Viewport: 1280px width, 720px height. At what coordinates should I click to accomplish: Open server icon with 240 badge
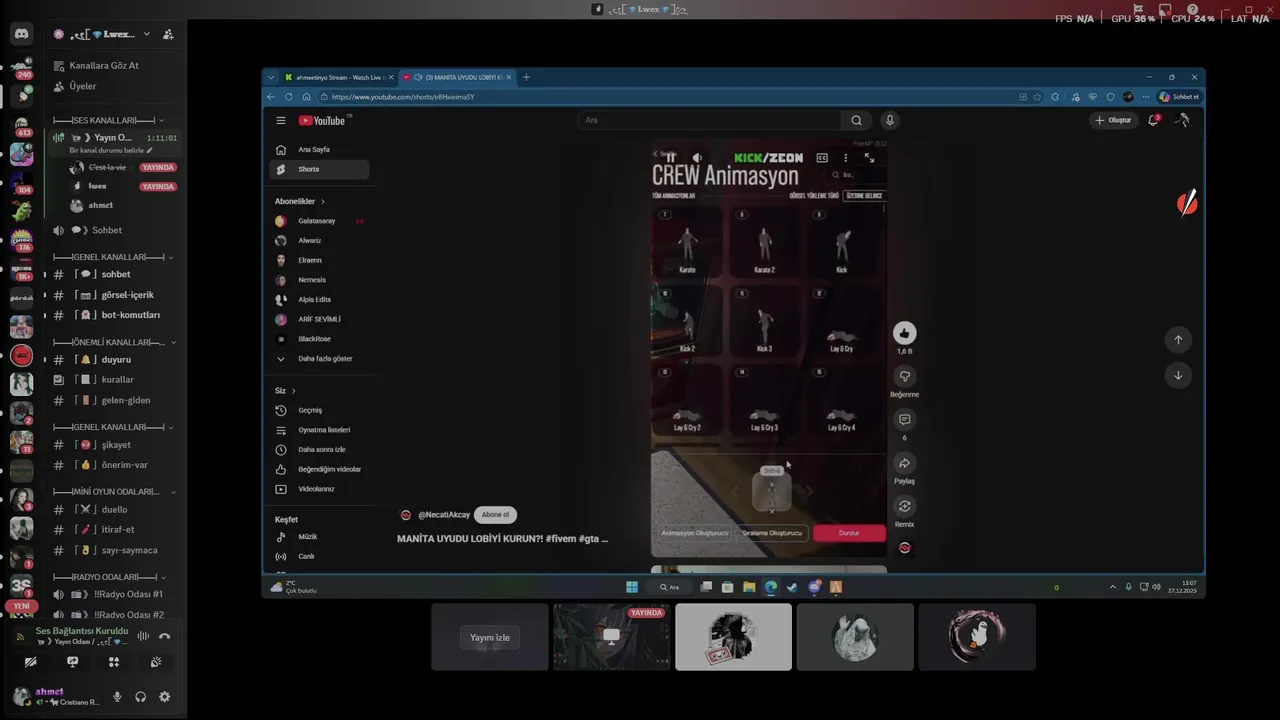click(x=21, y=66)
